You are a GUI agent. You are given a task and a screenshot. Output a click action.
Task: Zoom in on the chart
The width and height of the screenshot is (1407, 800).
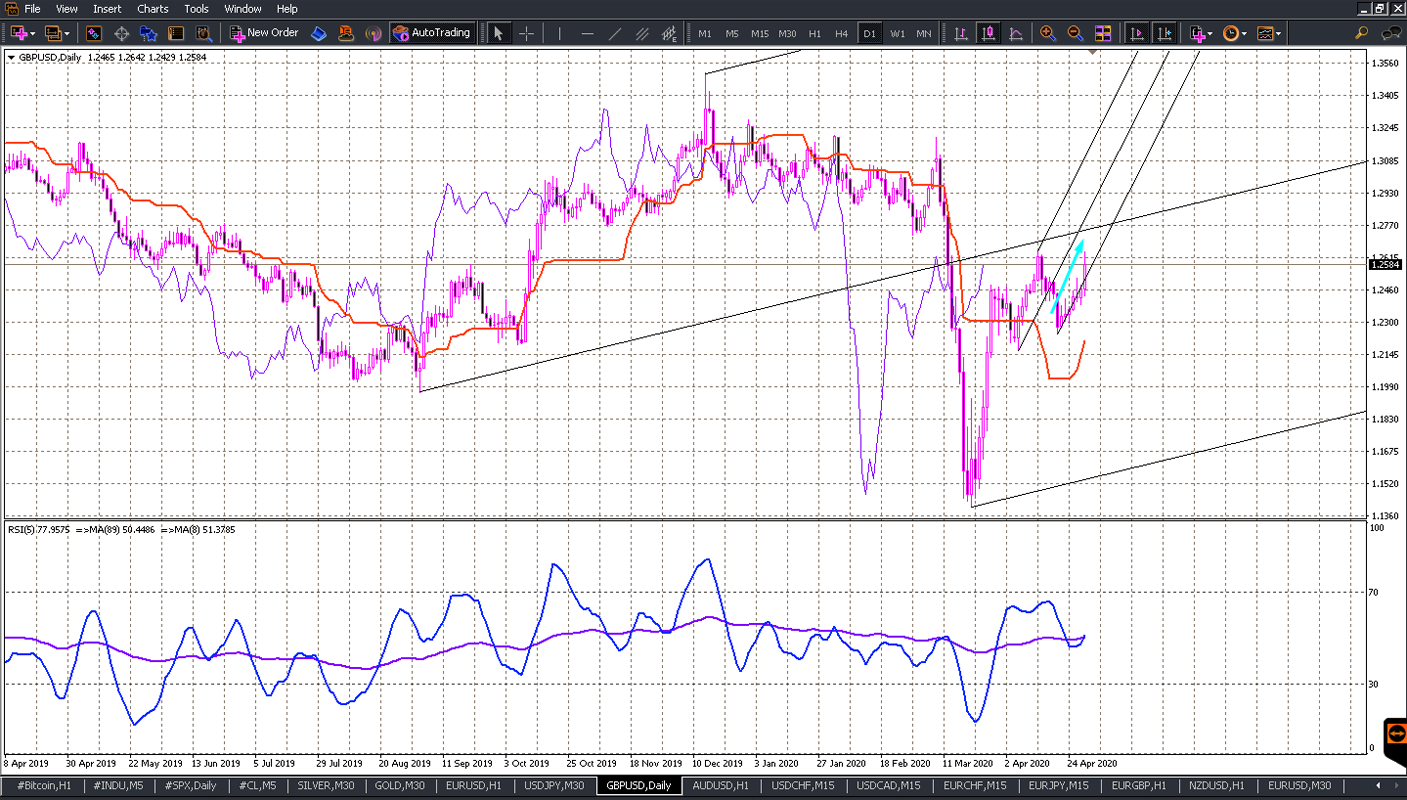click(x=1048, y=33)
